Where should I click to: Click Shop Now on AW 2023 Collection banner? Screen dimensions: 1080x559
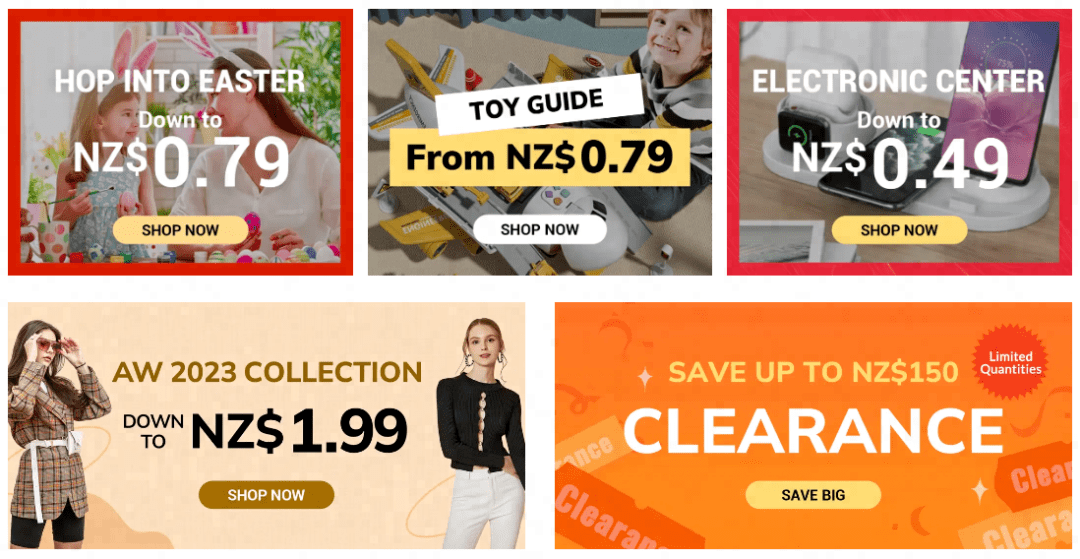click(x=266, y=494)
